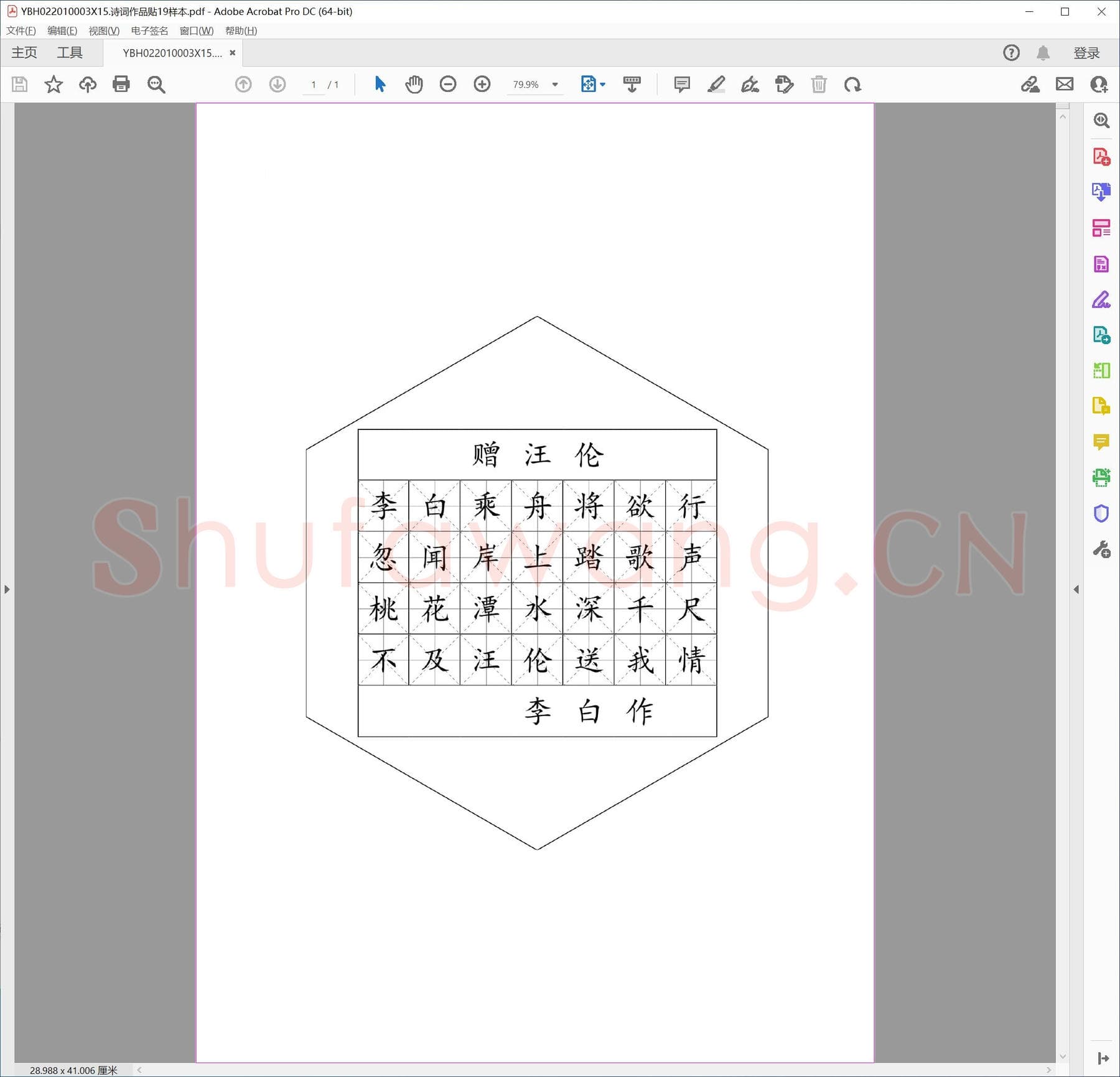Click the 79.9% zoom value field
Screen dimensions: 1120x1077
coord(526,85)
